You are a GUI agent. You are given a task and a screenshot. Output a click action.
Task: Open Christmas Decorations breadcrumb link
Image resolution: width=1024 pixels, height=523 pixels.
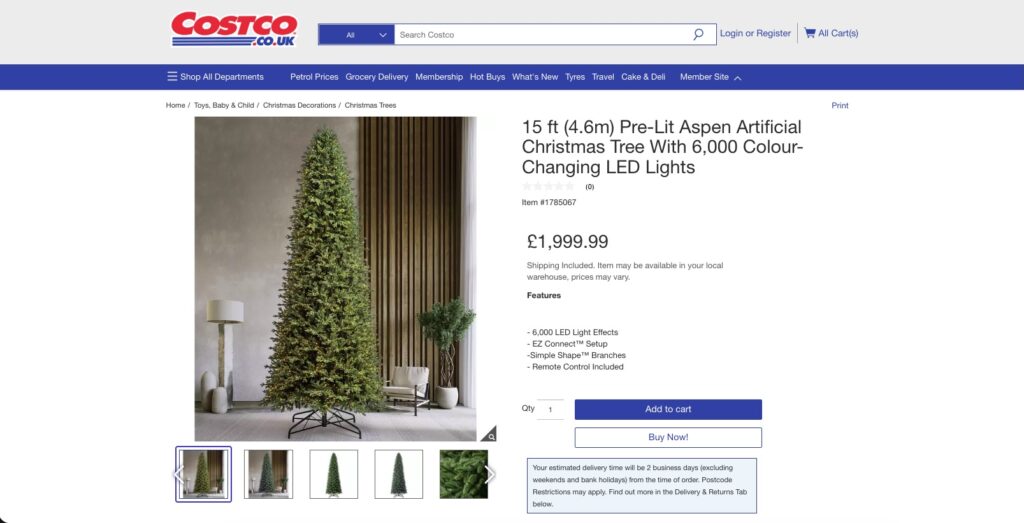(x=299, y=105)
